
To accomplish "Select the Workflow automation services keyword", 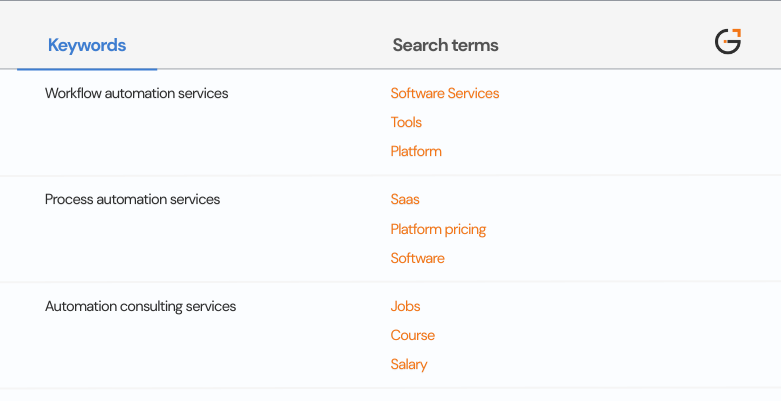I will tap(137, 93).
